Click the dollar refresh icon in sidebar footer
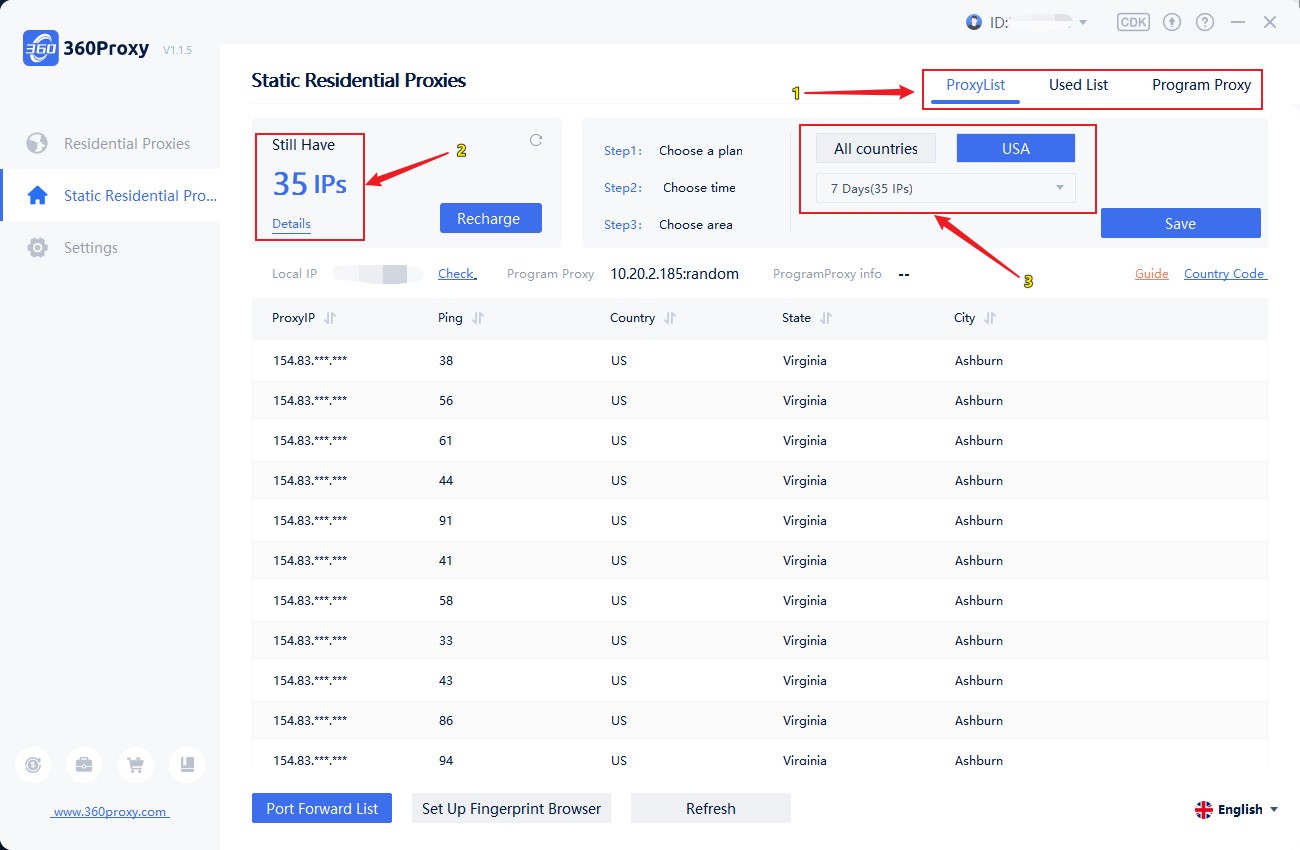The width and height of the screenshot is (1300, 850). (33, 765)
